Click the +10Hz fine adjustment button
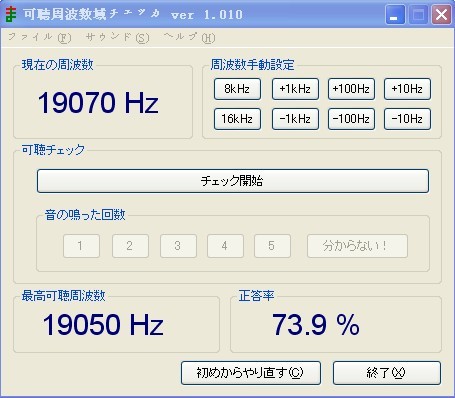This screenshot has height=398, width=455. coord(407,89)
